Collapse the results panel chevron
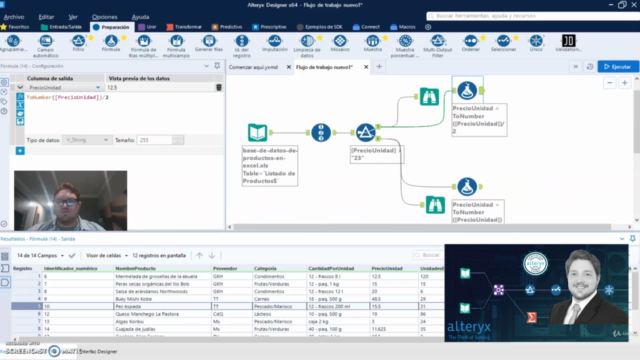640x360 pixels. coord(622,239)
